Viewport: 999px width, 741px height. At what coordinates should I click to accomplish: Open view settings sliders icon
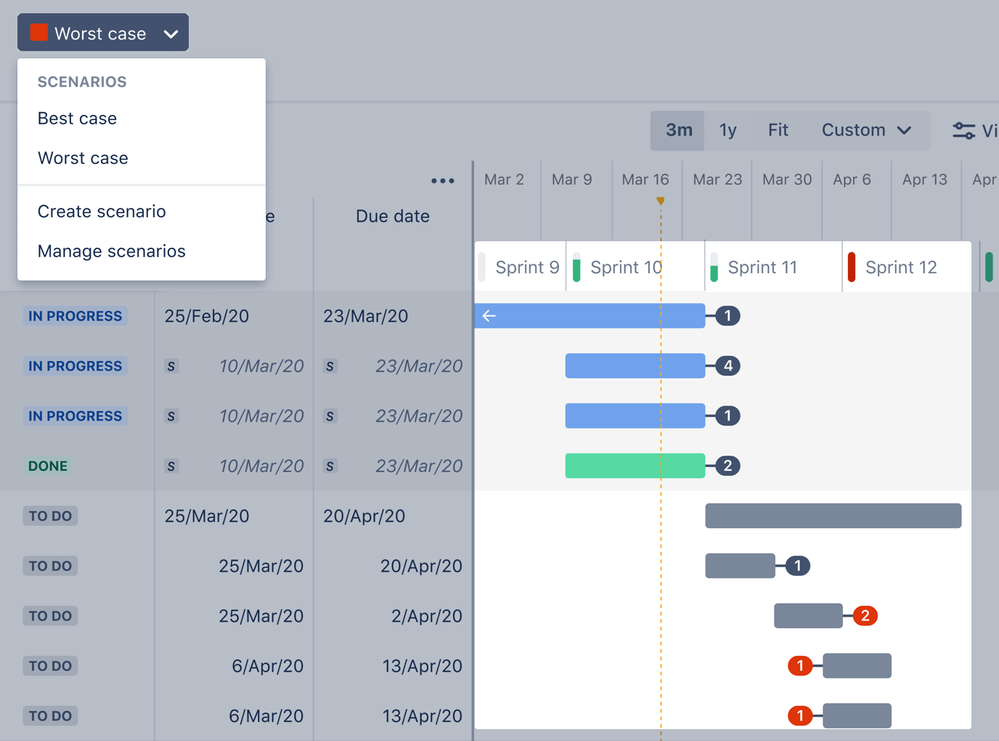[x=963, y=131]
